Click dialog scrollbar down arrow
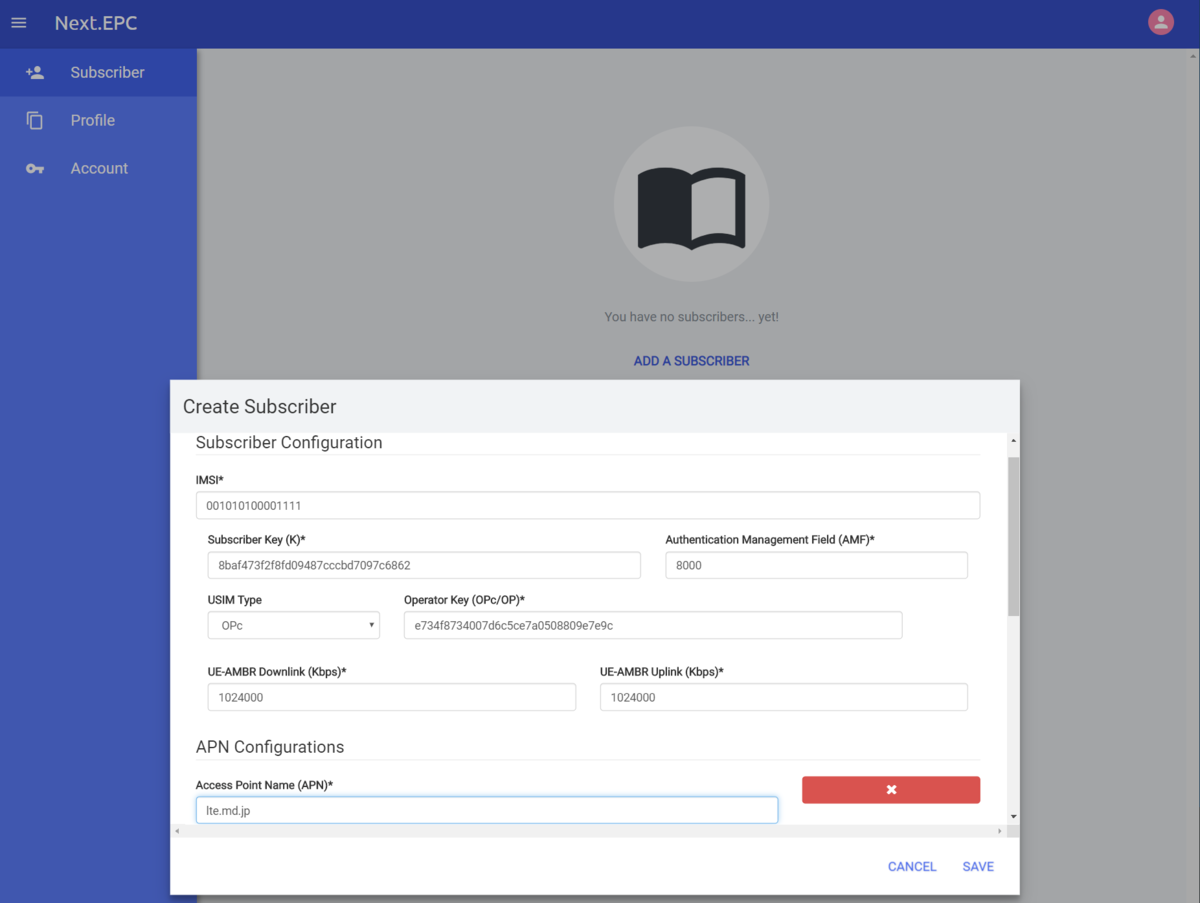 click(x=1014, y=817)
